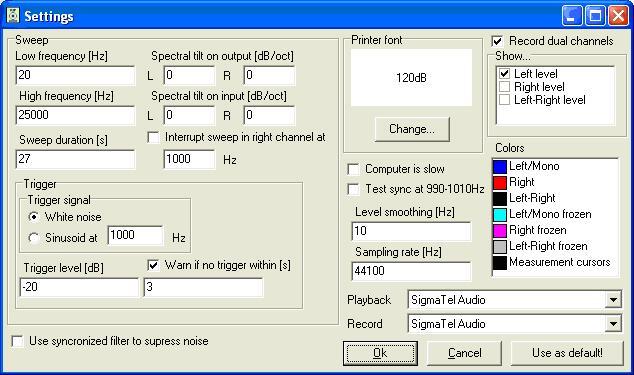Screen dimensions: 634x375
Task: Click the input spectral tilt L field
Action: click(x=189, y=115)
